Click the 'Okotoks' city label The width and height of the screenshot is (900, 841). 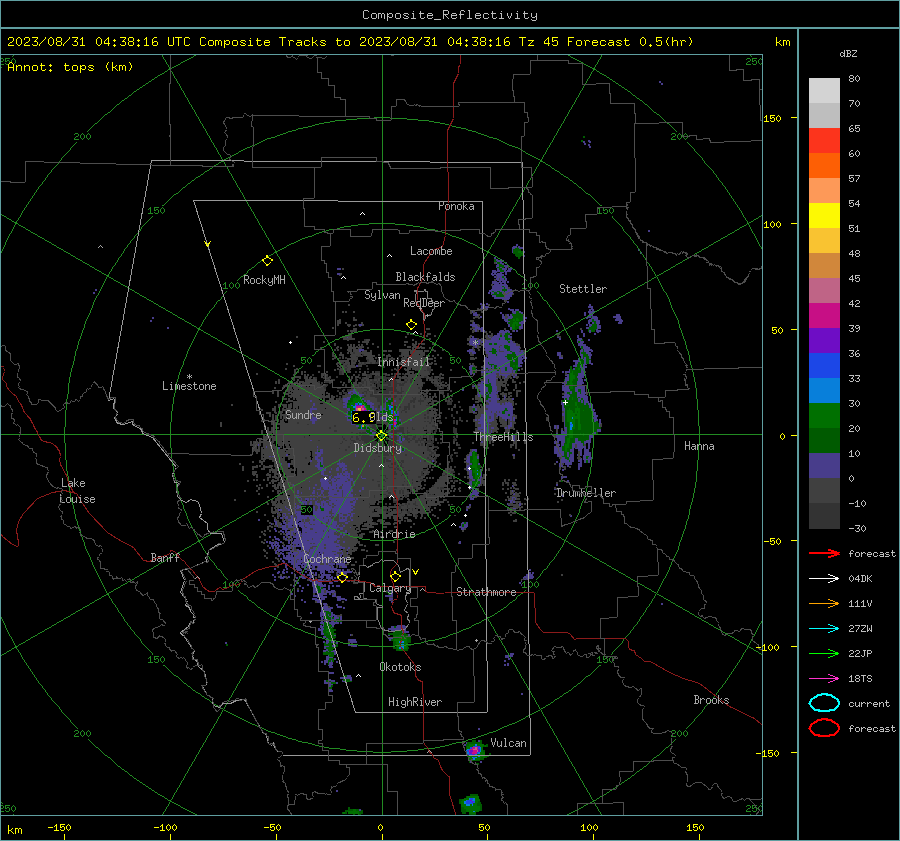coord(400,667)
